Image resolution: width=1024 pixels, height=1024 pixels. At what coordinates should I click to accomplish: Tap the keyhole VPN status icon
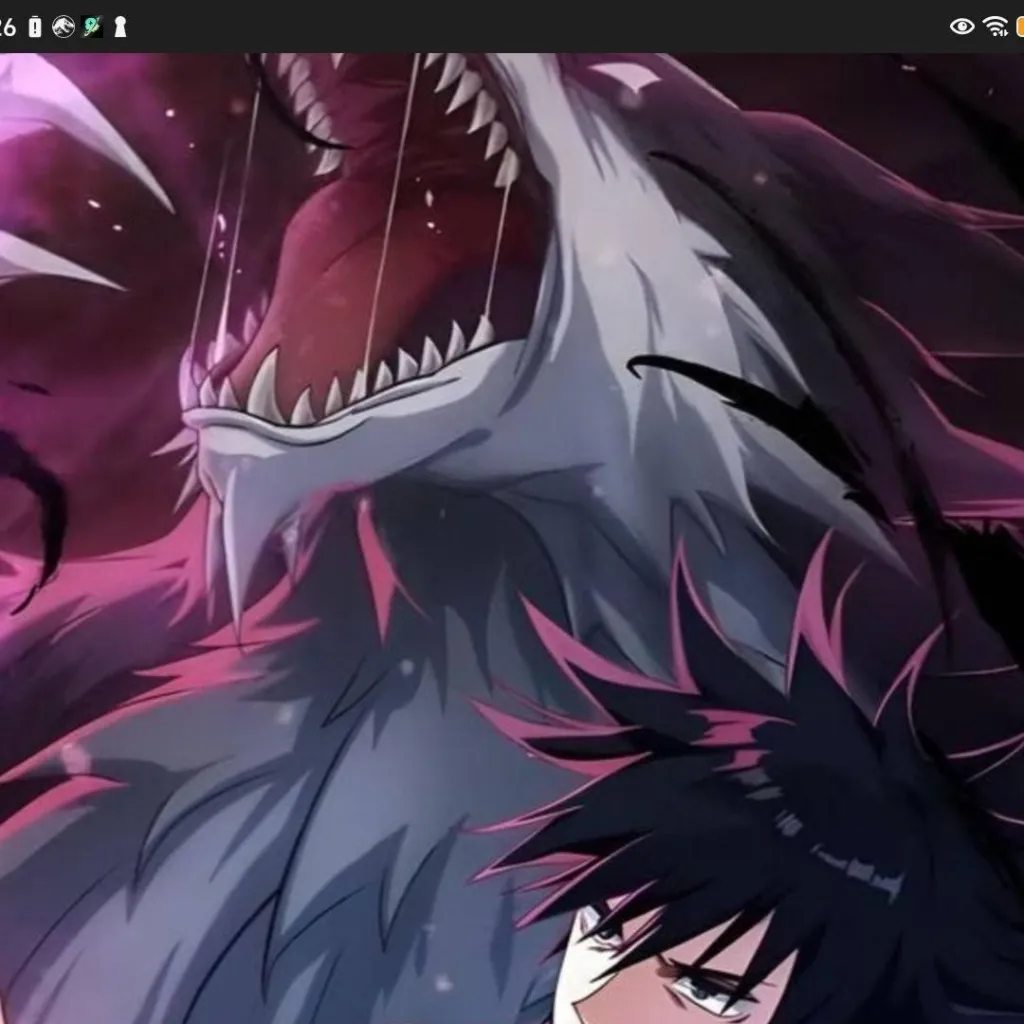[120, 27]
